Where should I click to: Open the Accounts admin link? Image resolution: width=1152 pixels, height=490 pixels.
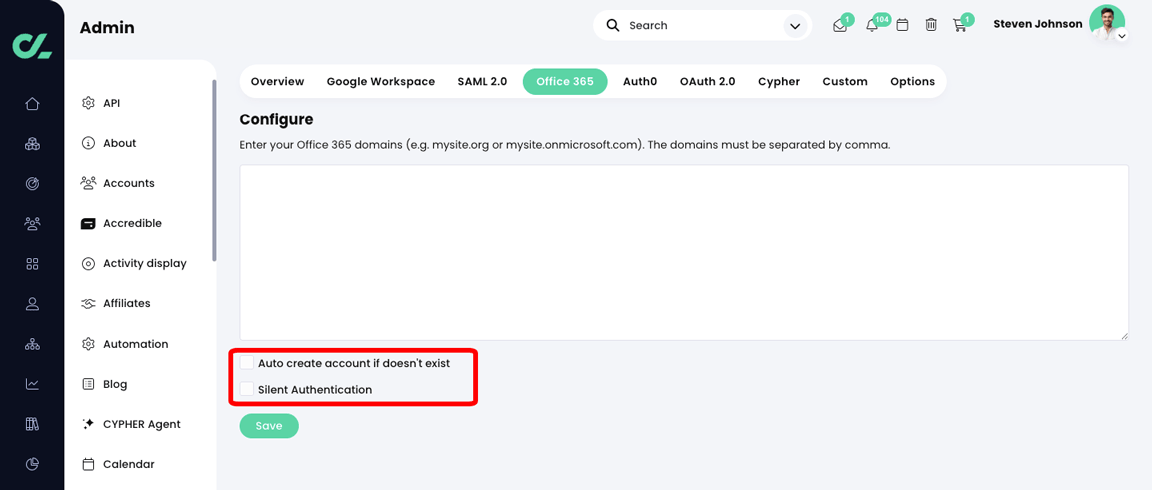click(129, 183)
